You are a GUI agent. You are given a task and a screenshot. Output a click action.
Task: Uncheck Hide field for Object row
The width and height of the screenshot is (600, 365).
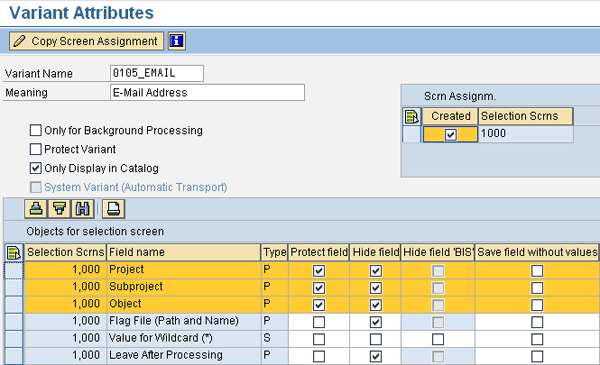pos(375,305)
